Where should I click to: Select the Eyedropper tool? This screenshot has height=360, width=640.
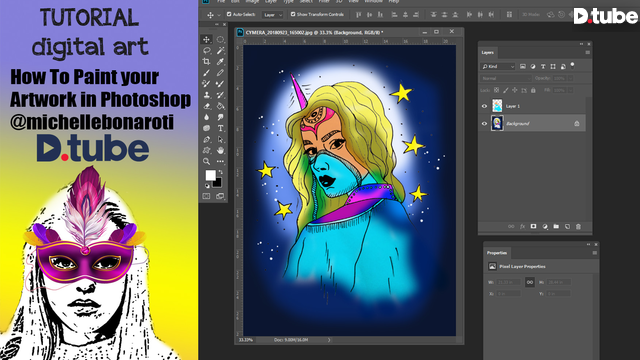220,62
